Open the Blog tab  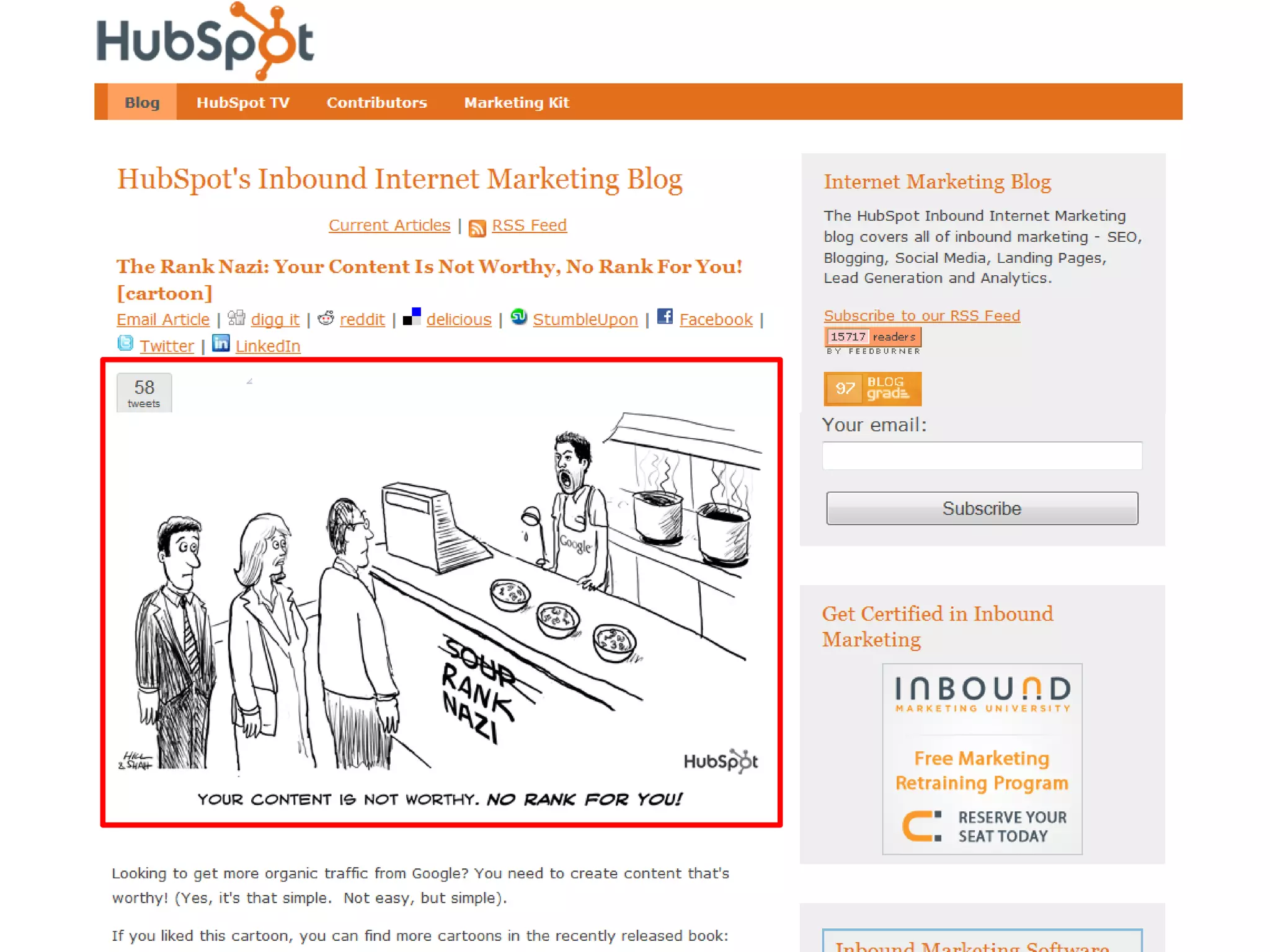142,102
